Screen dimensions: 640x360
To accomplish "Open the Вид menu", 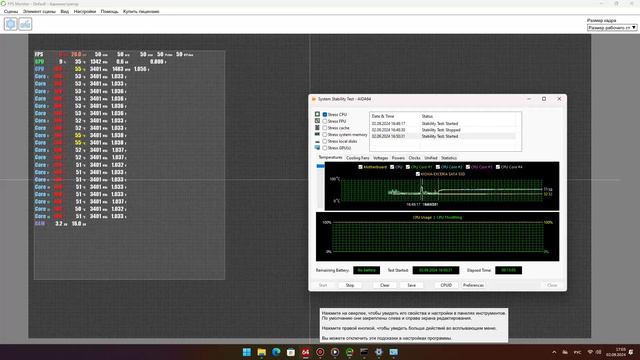I will click(x=64, y=11).
